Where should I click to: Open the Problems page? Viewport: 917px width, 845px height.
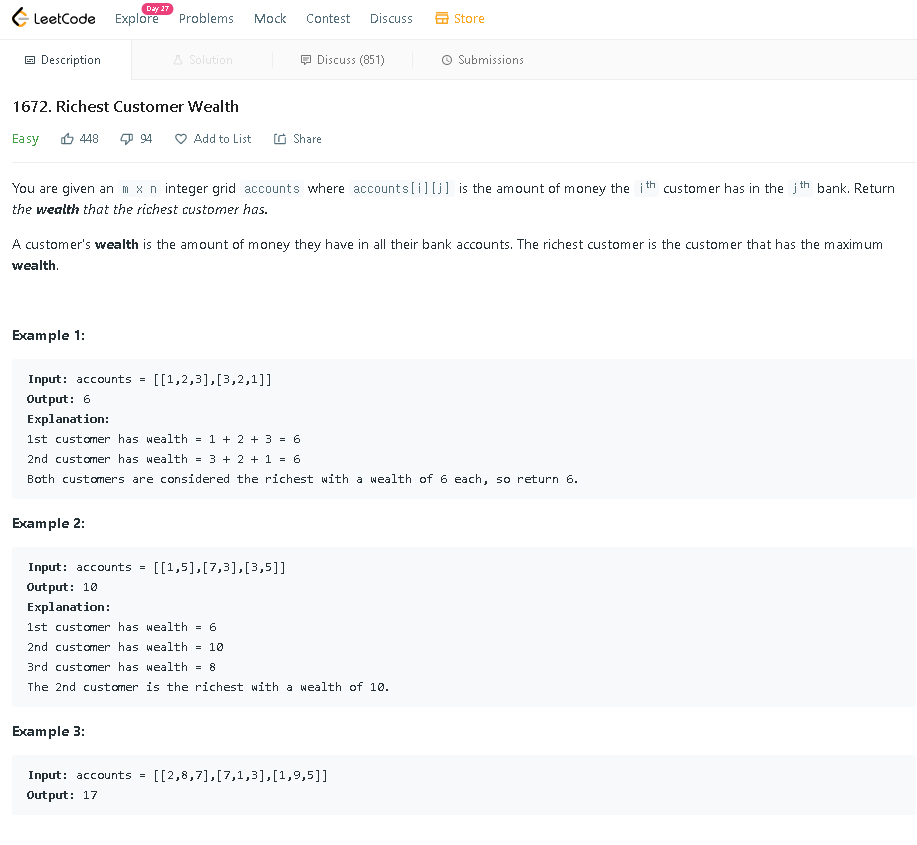click(x=206, y=19)
